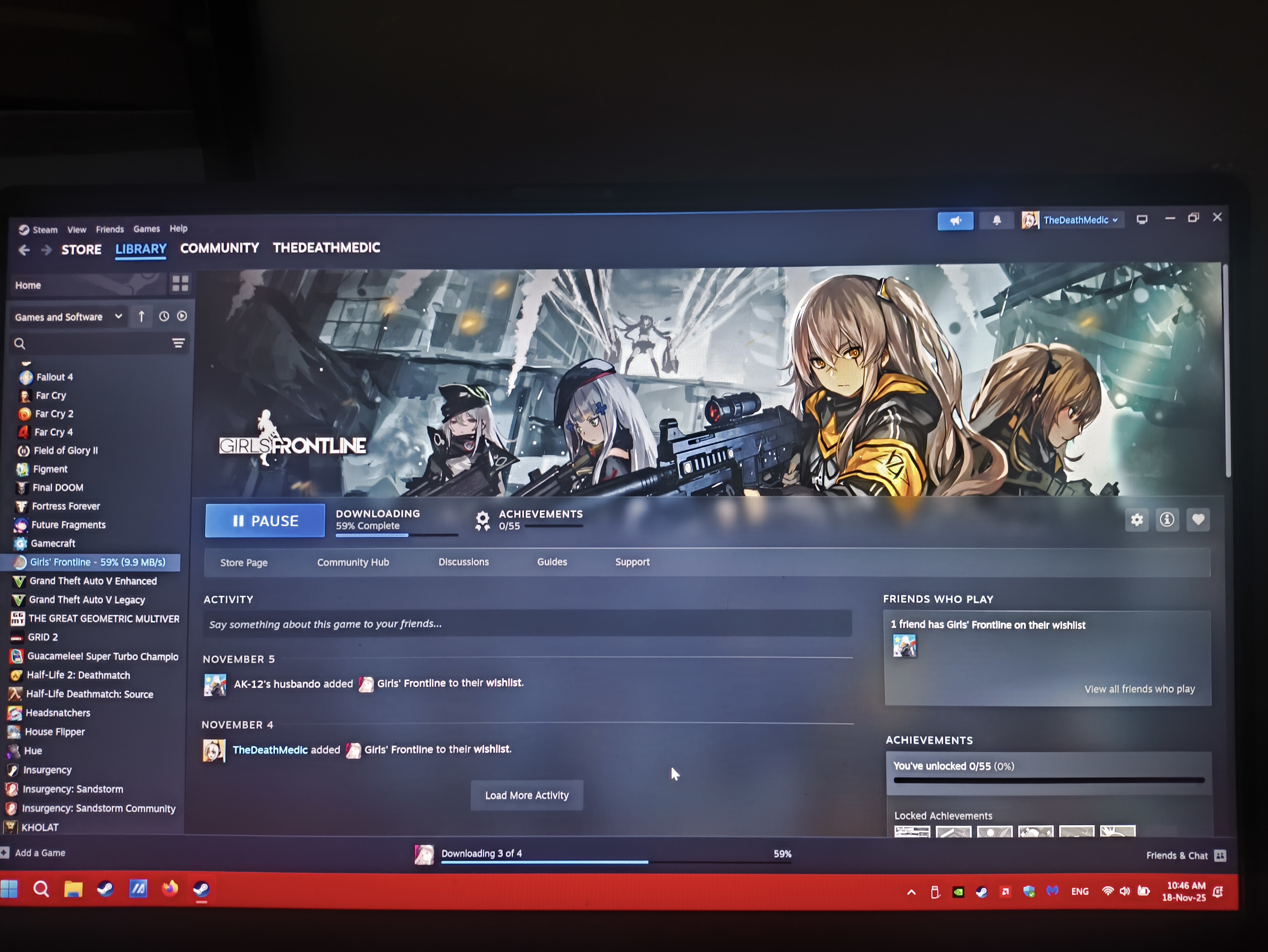Pause the Girls' Frontline download
Viewport: 1268px width, 952px height.
click(265, 520)
